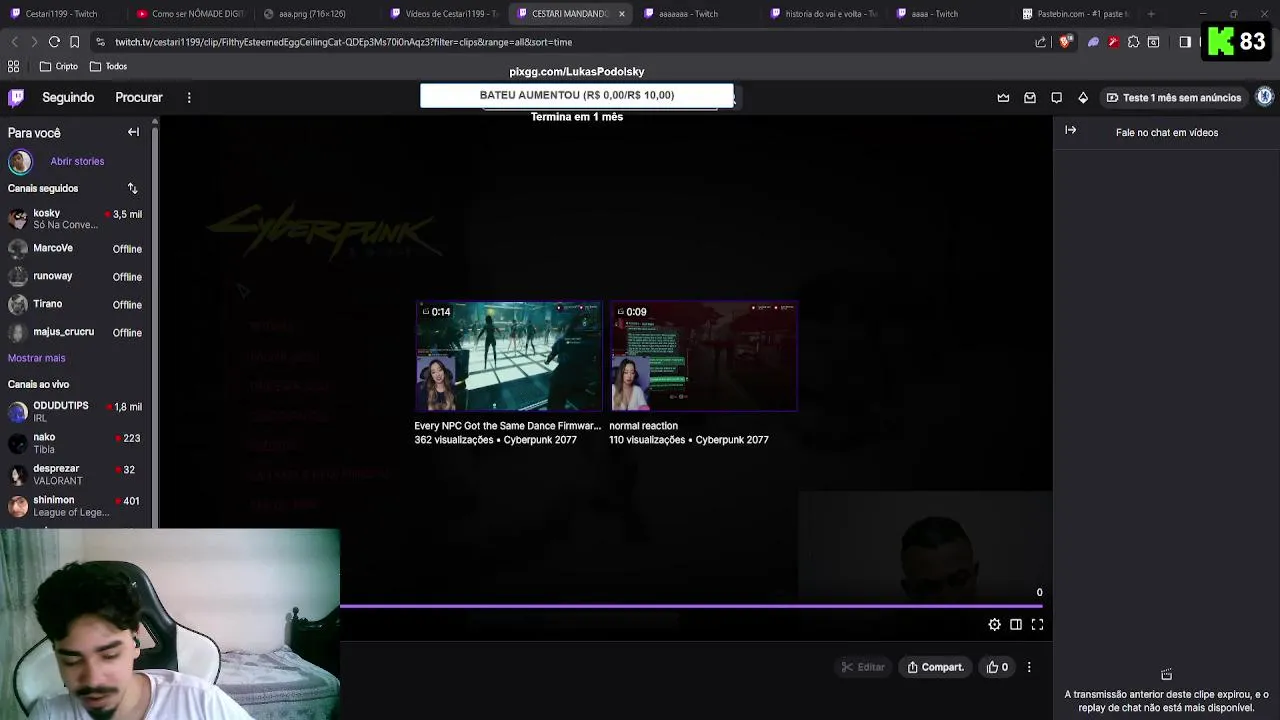Open normal reaction clip title

tap(643, 426)
